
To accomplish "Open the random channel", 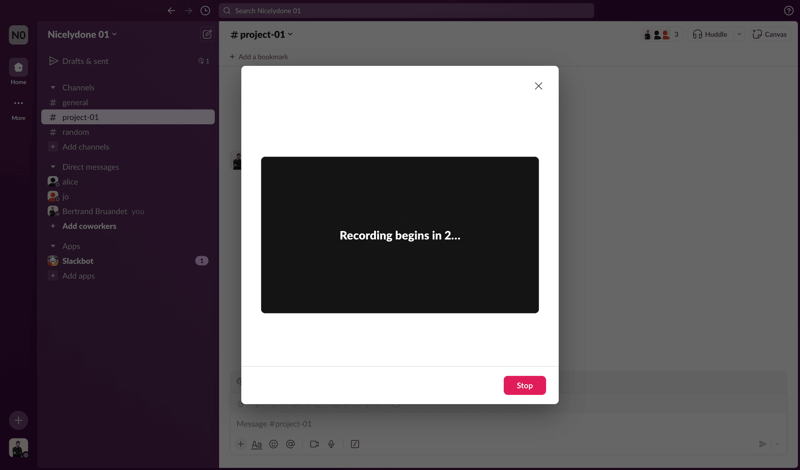I will pyautogui.click(x=128, y=132).
